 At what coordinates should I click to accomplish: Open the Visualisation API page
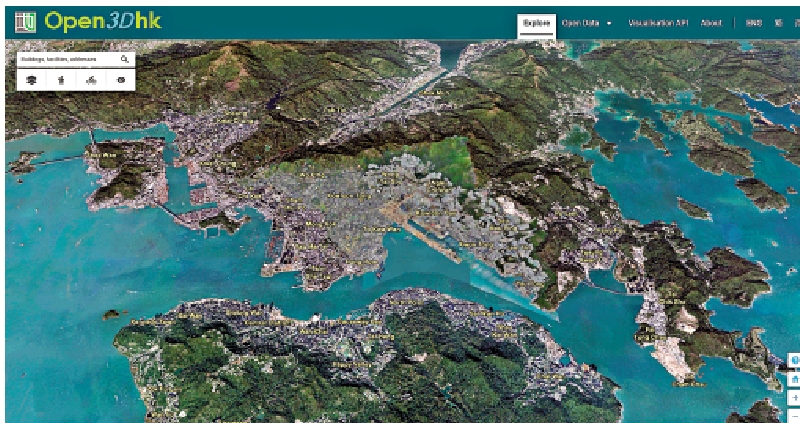(x=659, y=22)
